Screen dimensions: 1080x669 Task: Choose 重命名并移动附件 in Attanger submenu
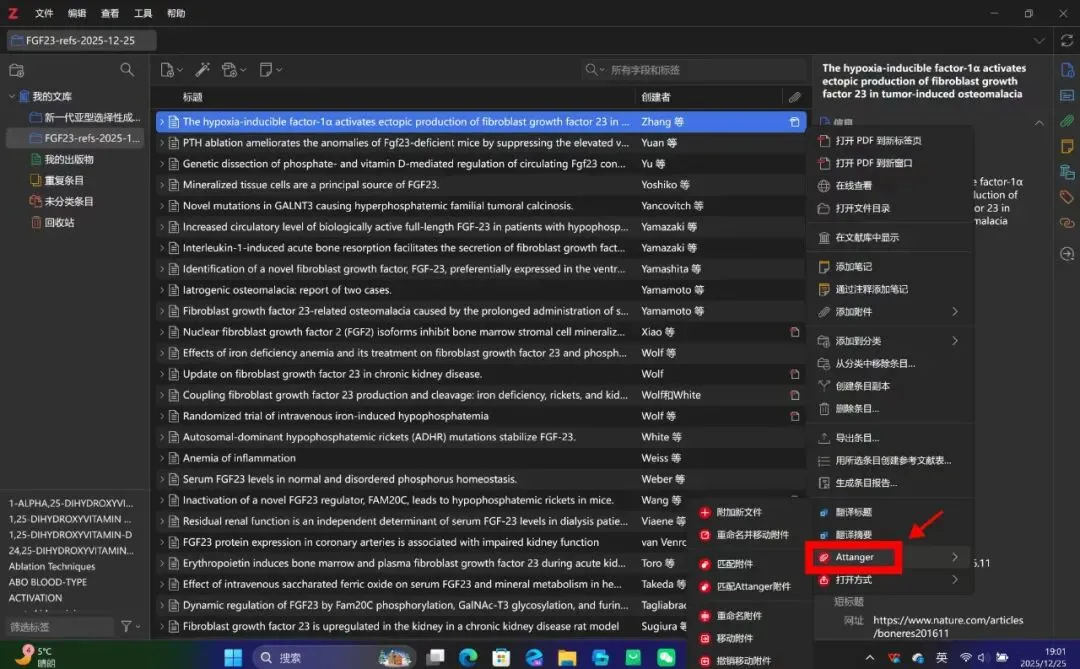[x=751, y=535]
